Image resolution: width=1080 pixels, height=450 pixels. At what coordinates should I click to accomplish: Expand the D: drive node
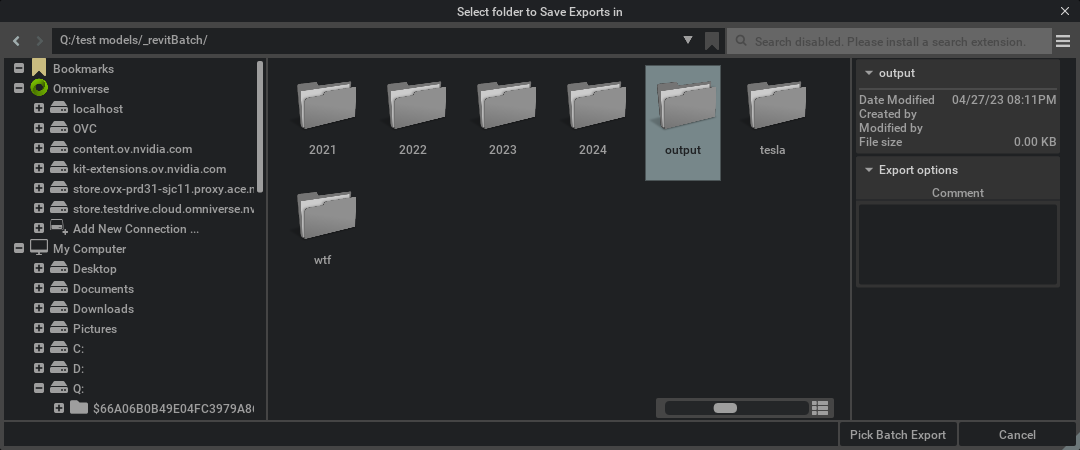point(39,369)
